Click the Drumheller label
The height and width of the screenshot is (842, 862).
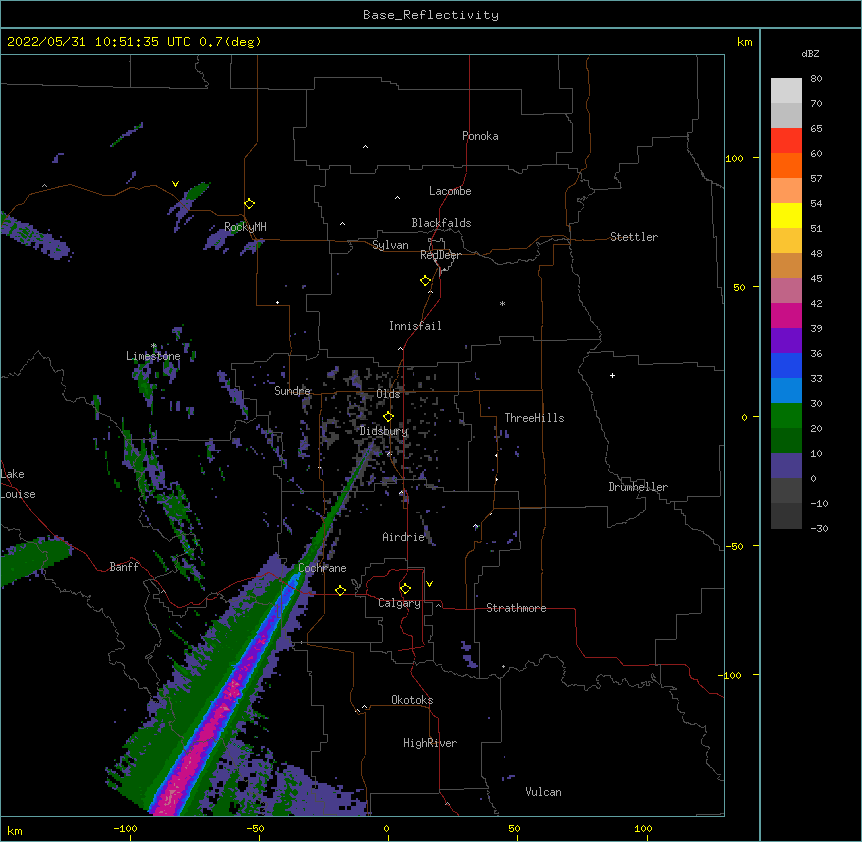click(638, 487)
